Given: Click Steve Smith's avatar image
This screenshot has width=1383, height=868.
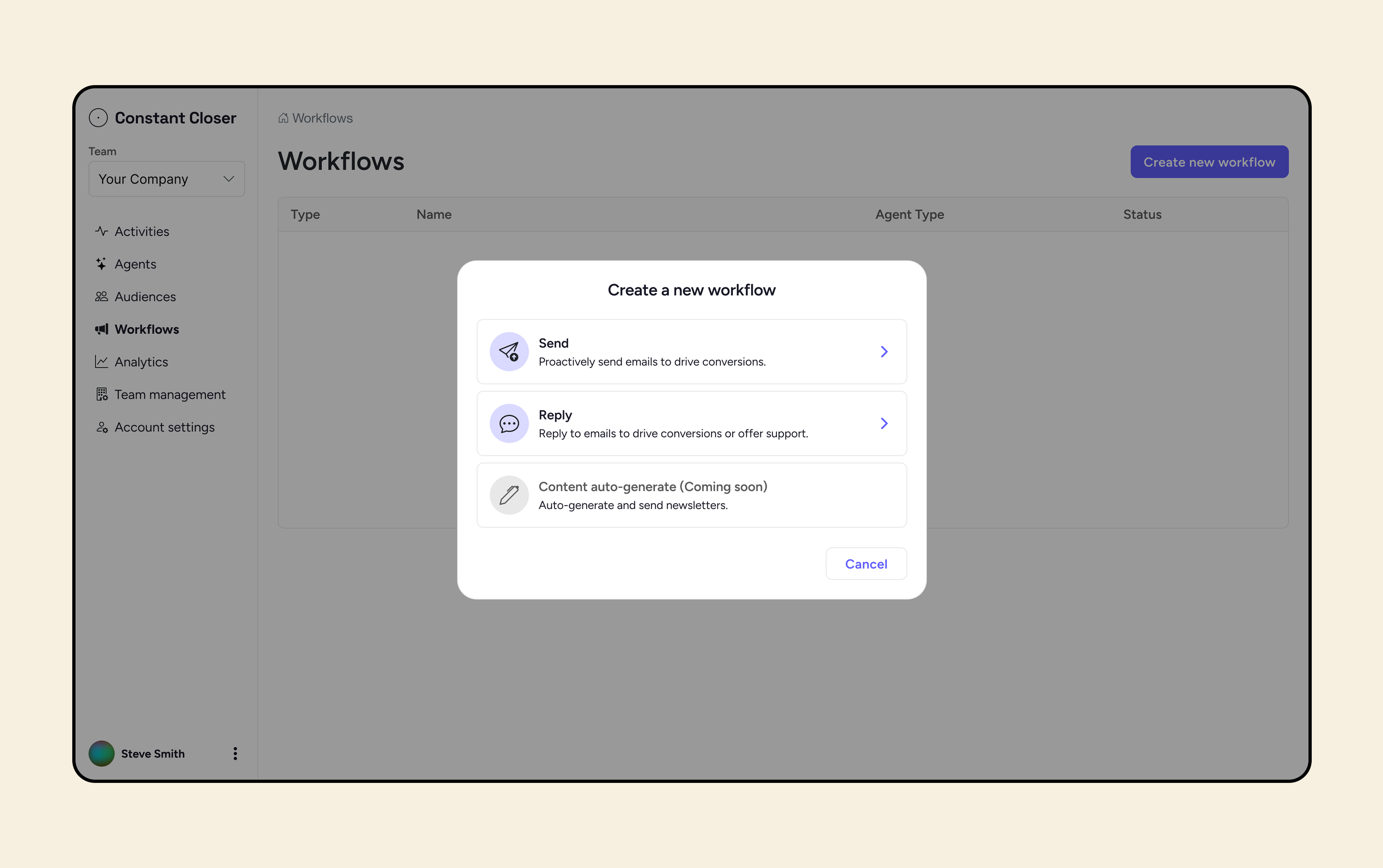Looking at the screenshot, I should (102, 754).
